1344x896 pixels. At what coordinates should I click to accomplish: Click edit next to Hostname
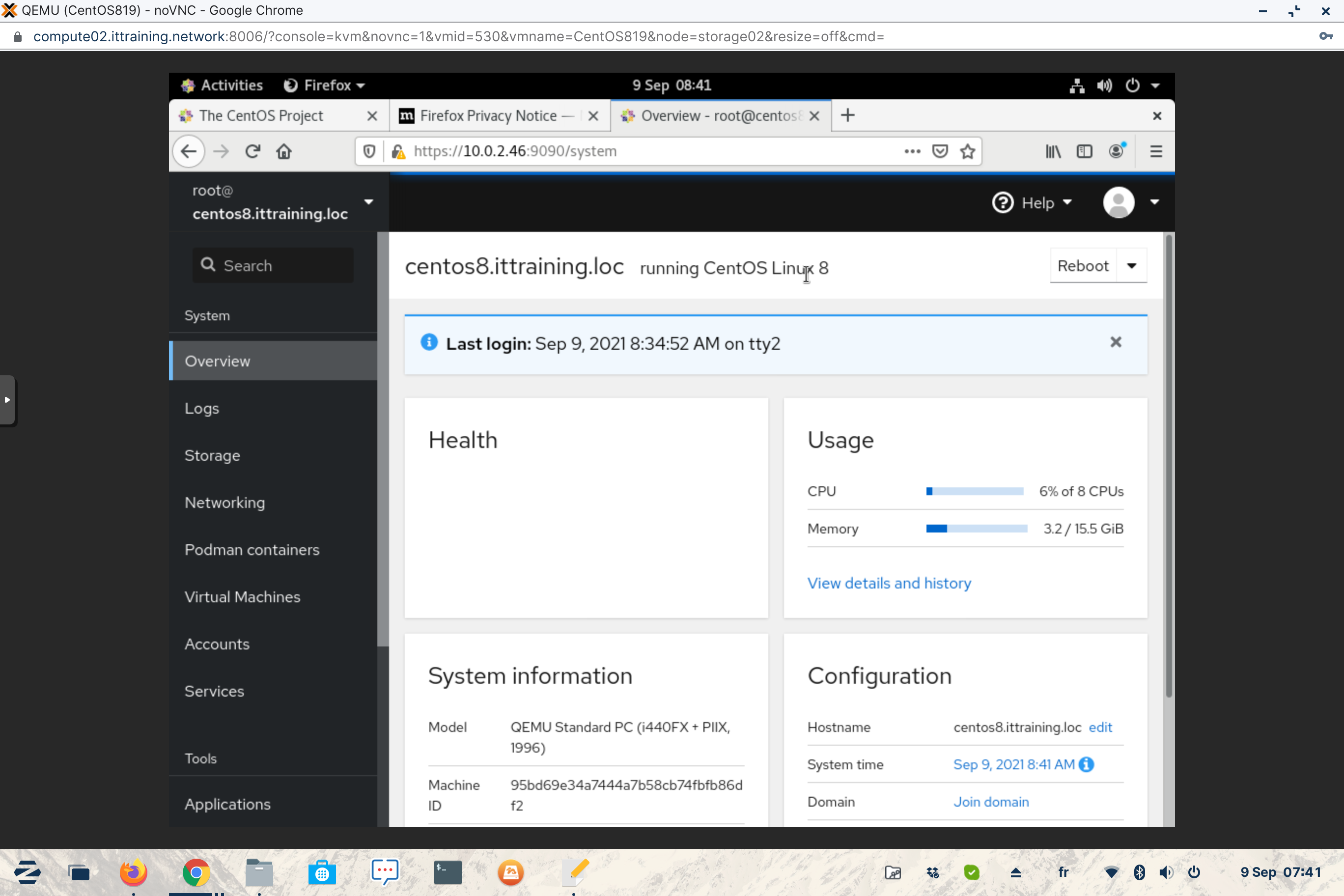1100,727
